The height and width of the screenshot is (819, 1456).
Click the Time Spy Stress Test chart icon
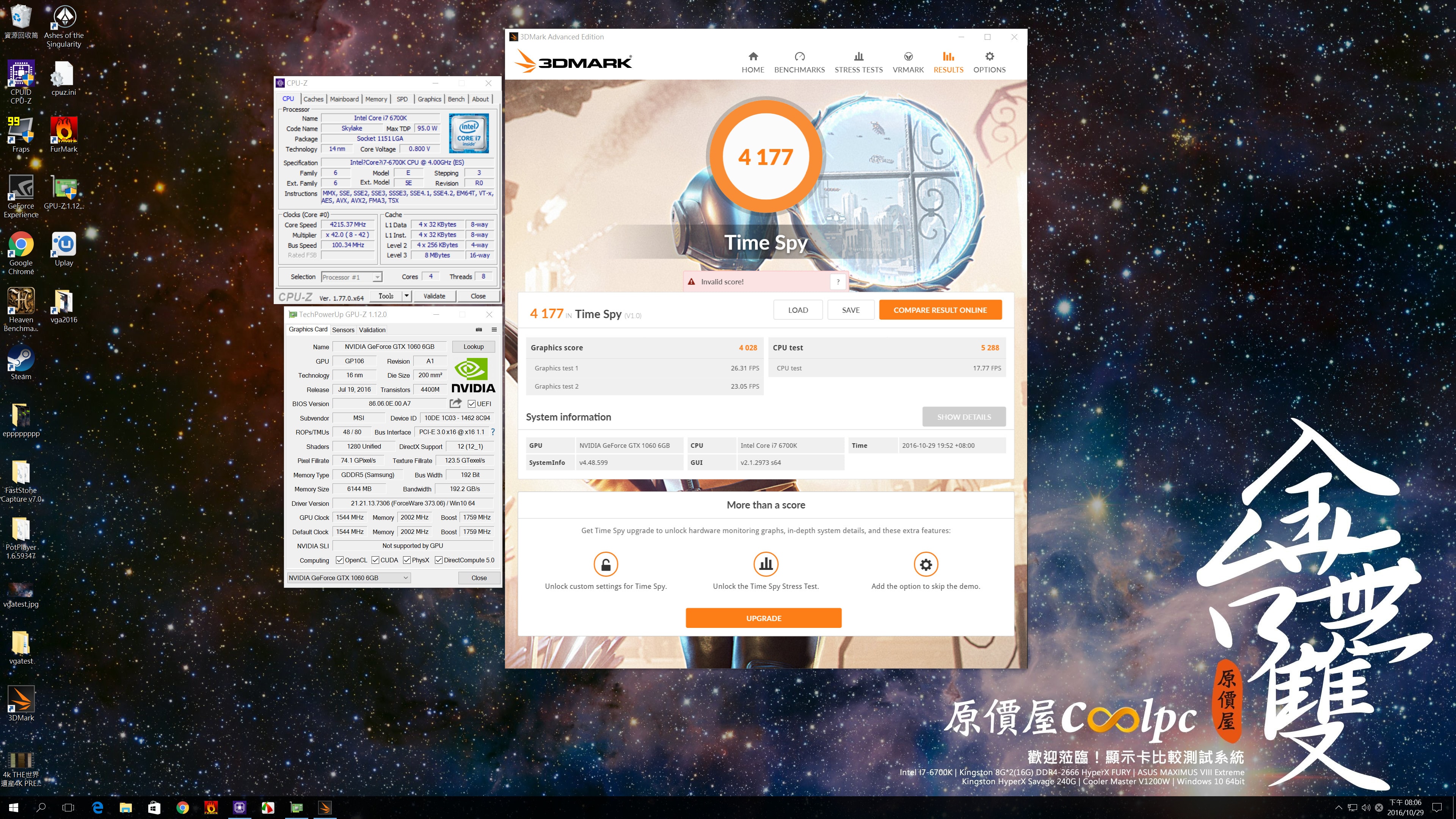click(766, 564)
